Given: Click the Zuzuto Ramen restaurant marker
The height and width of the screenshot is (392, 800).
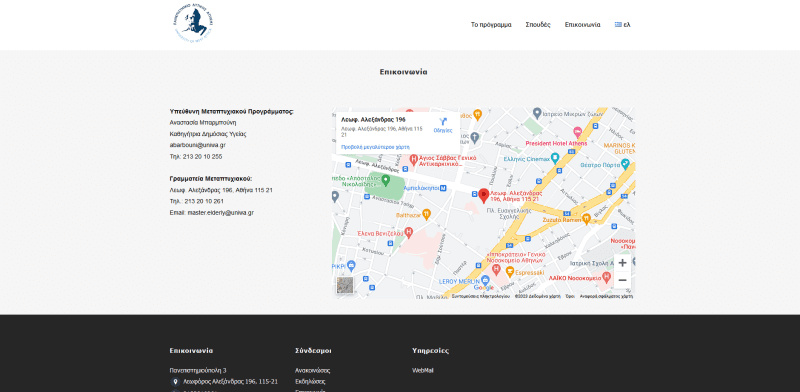Looking at the screenshot, I should 586,219.
